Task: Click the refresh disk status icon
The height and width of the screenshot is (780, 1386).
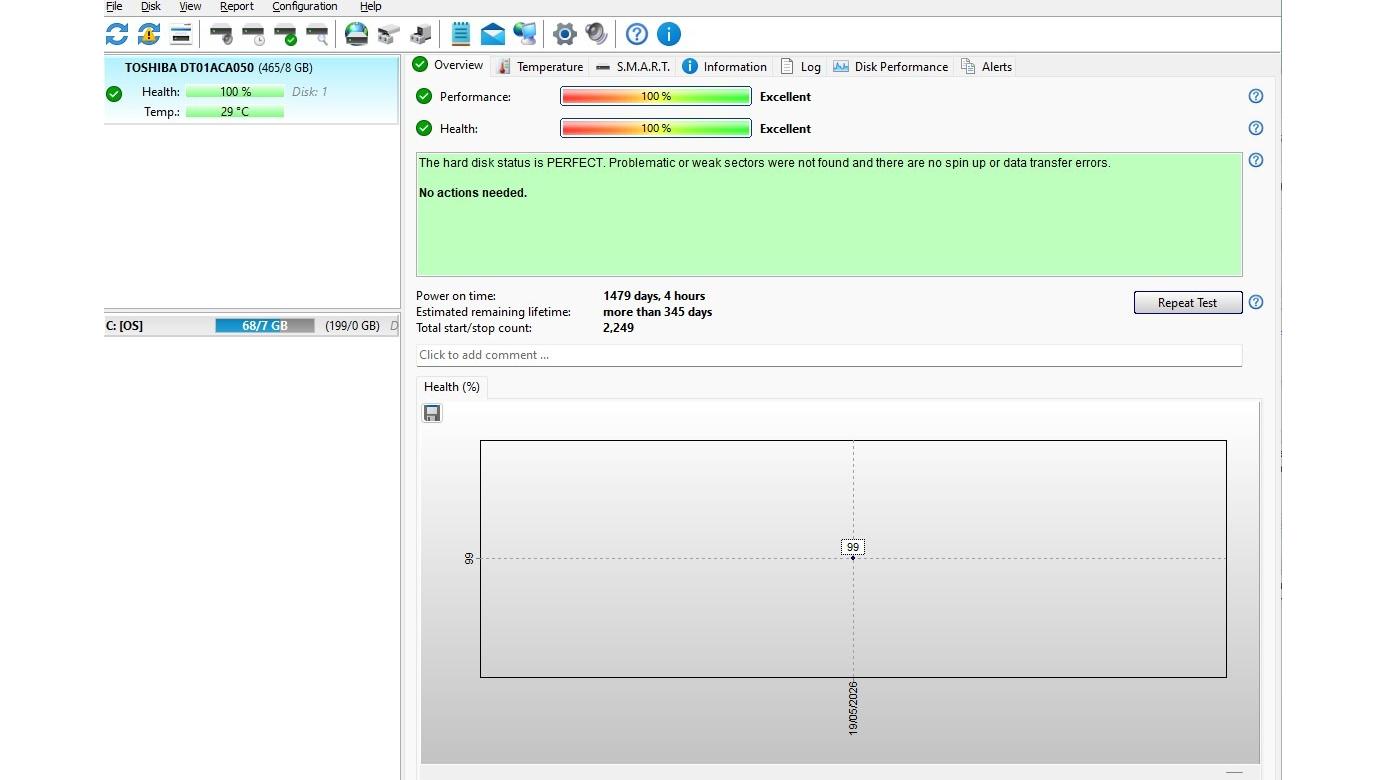Action: (x=117, y=34)
